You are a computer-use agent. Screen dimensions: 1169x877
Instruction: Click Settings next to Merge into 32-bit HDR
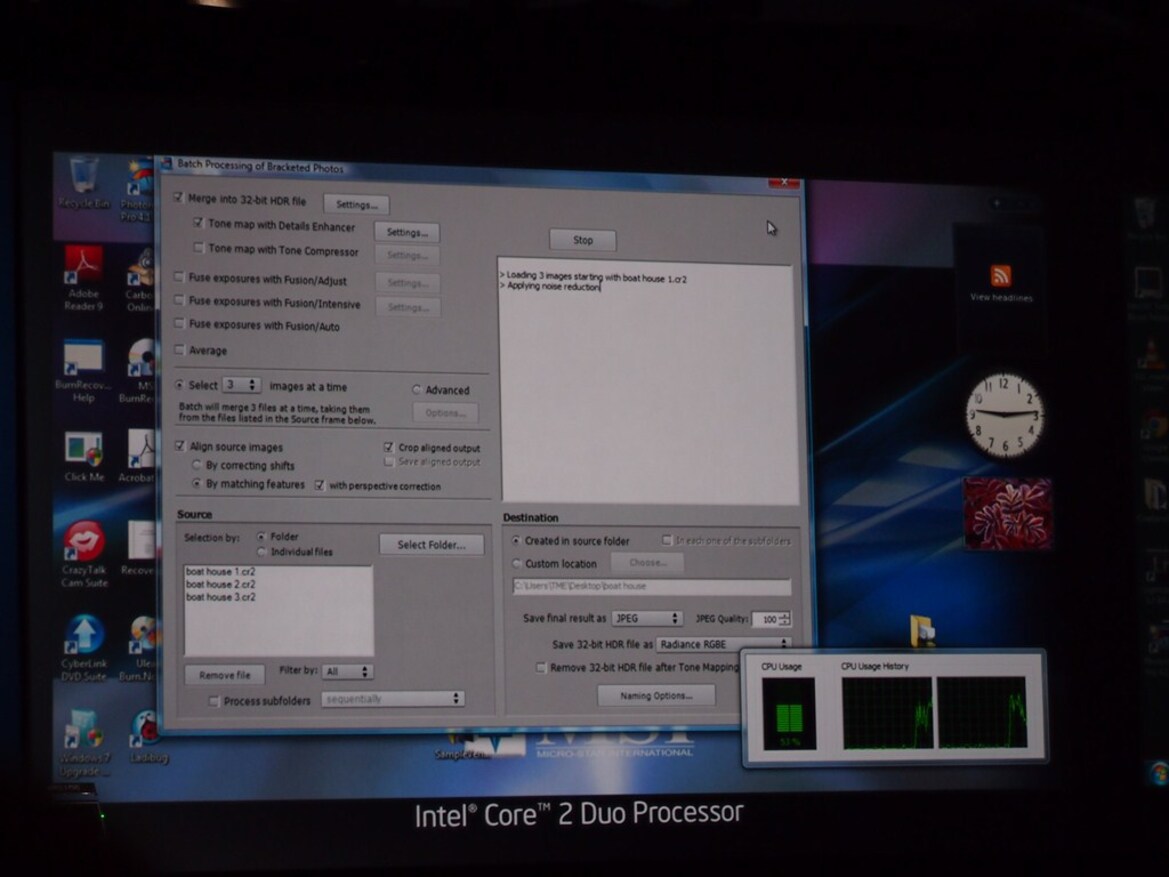[356, 204]
